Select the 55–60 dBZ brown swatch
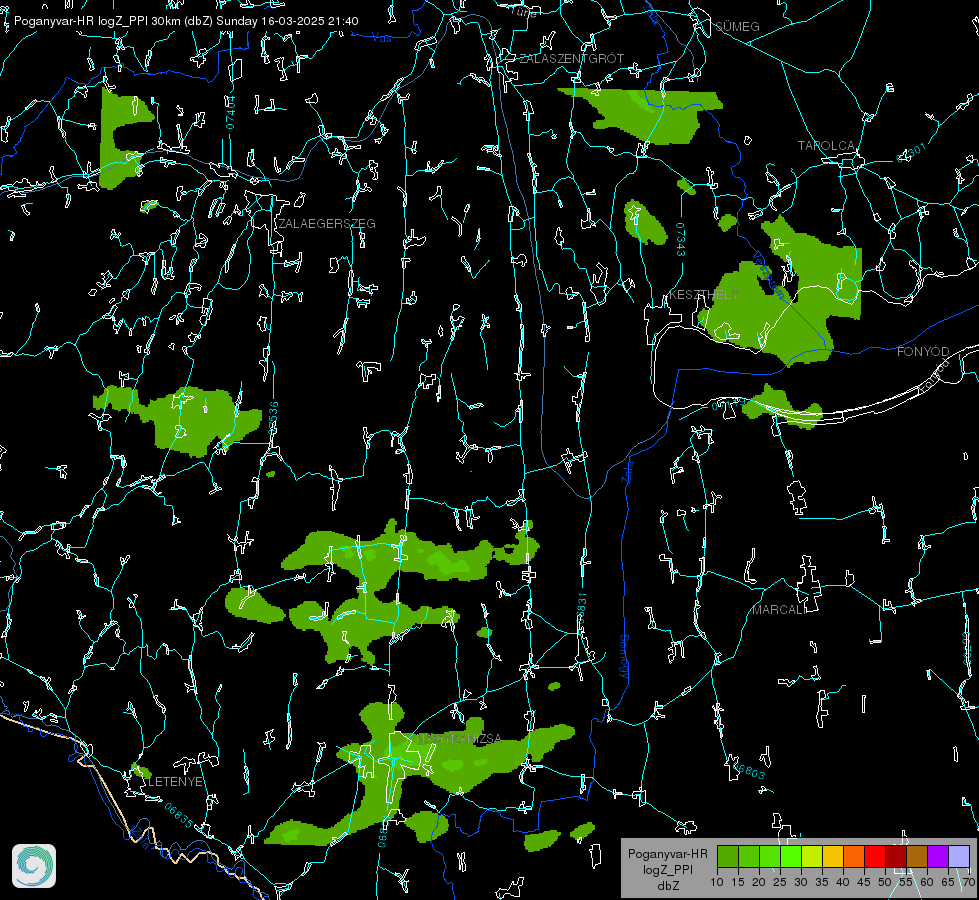 point(917,856)
